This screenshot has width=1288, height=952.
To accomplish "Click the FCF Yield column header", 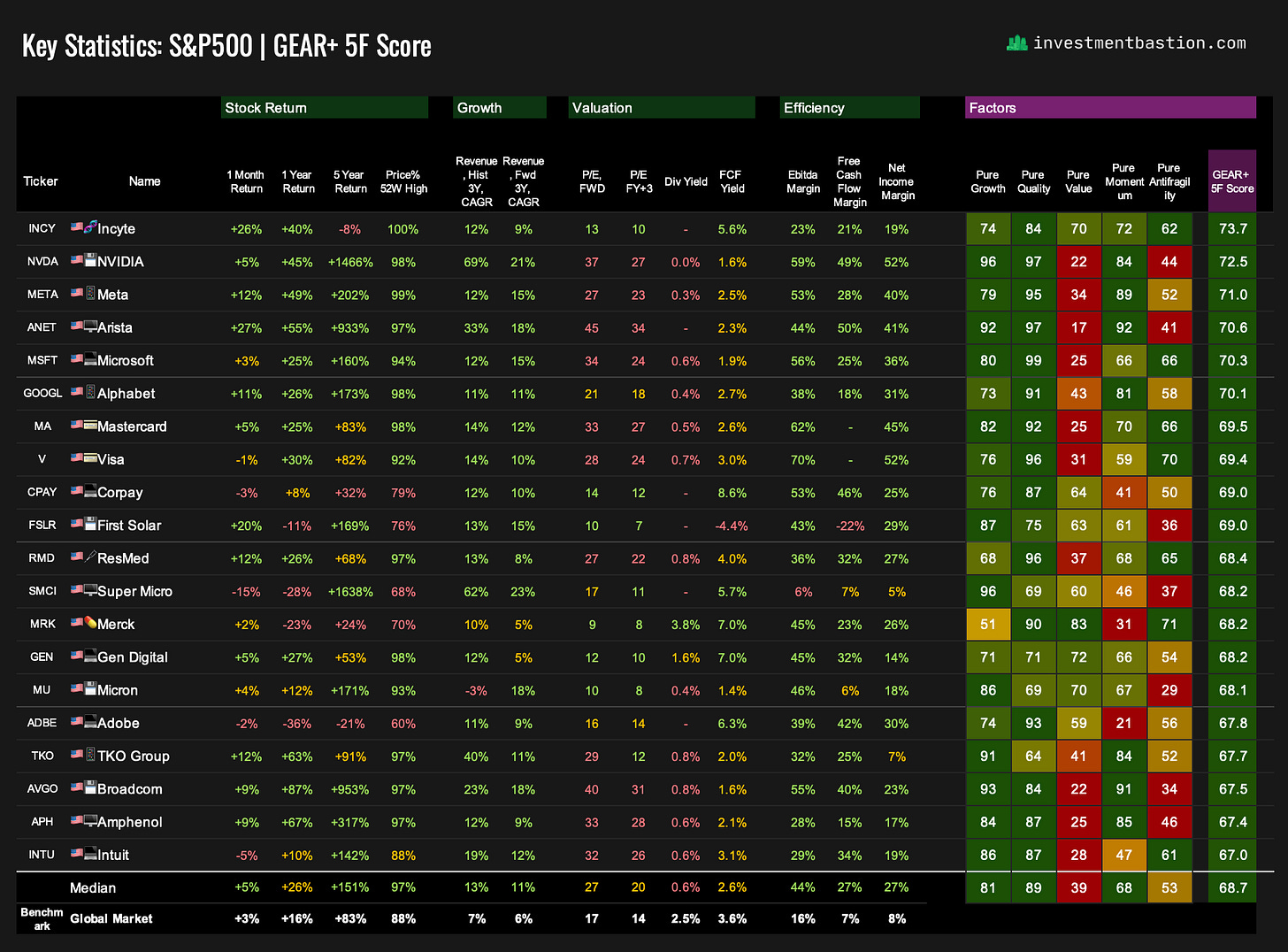I will (x=732, y=181).
